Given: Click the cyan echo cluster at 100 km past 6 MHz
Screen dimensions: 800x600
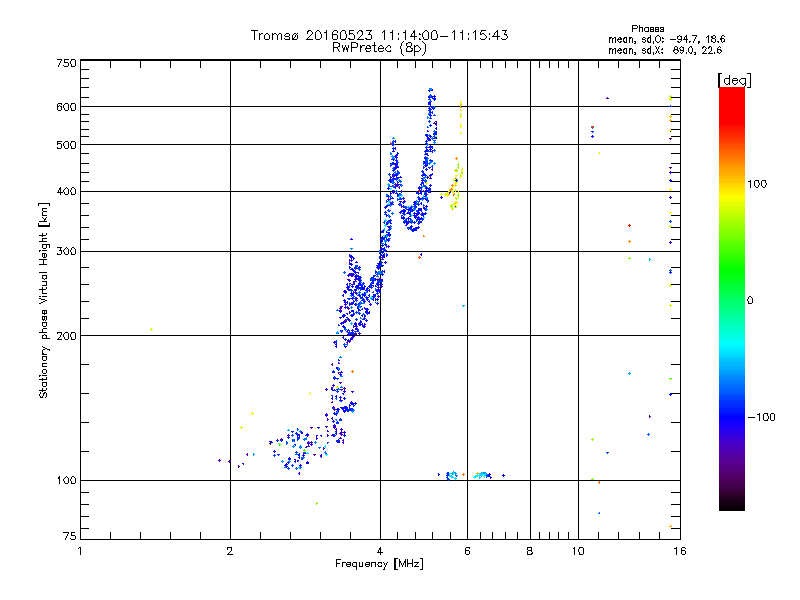Looking at the screenshot, I should pos(482,475).
